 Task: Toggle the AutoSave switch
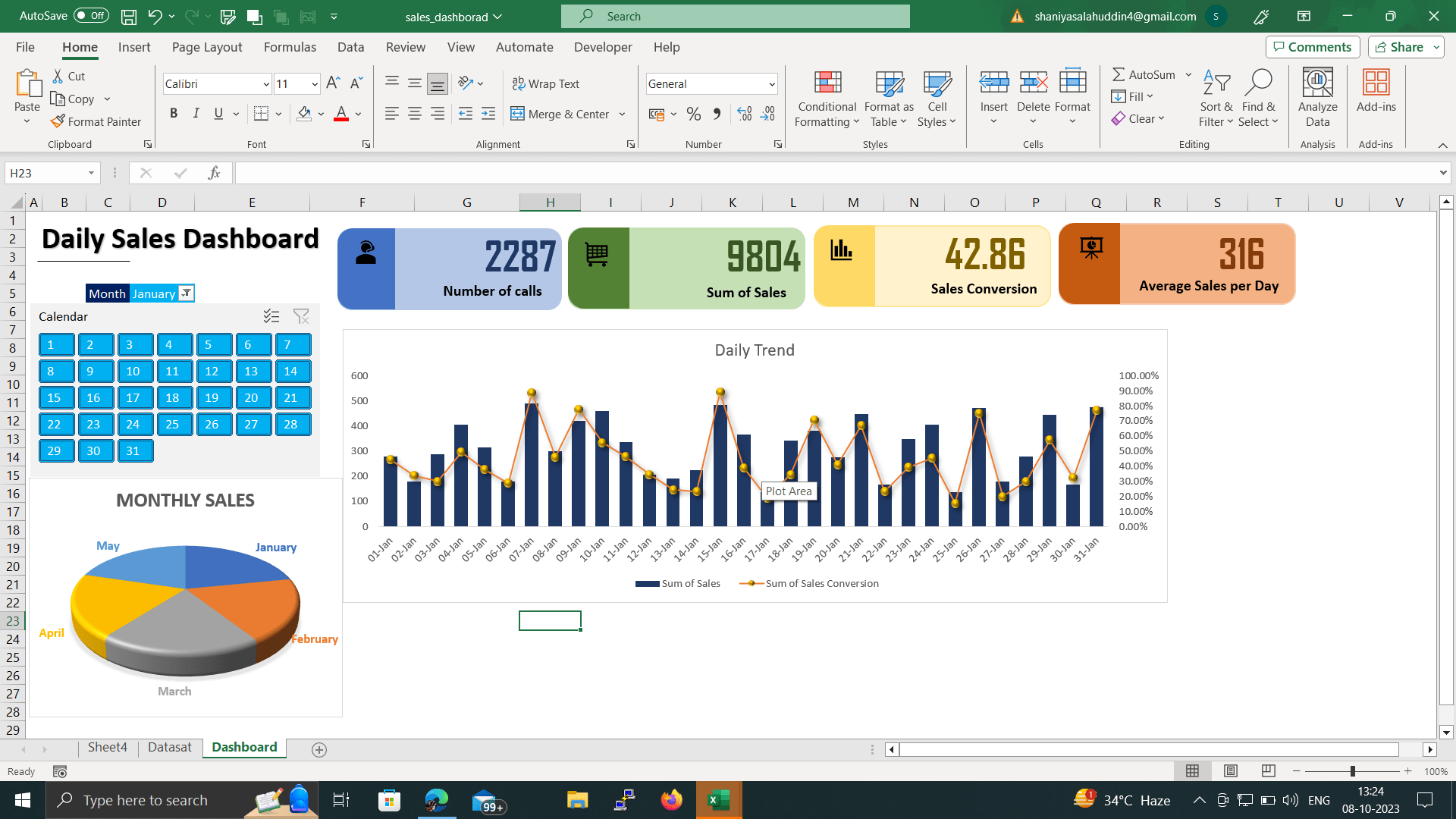tap(91, 16)
